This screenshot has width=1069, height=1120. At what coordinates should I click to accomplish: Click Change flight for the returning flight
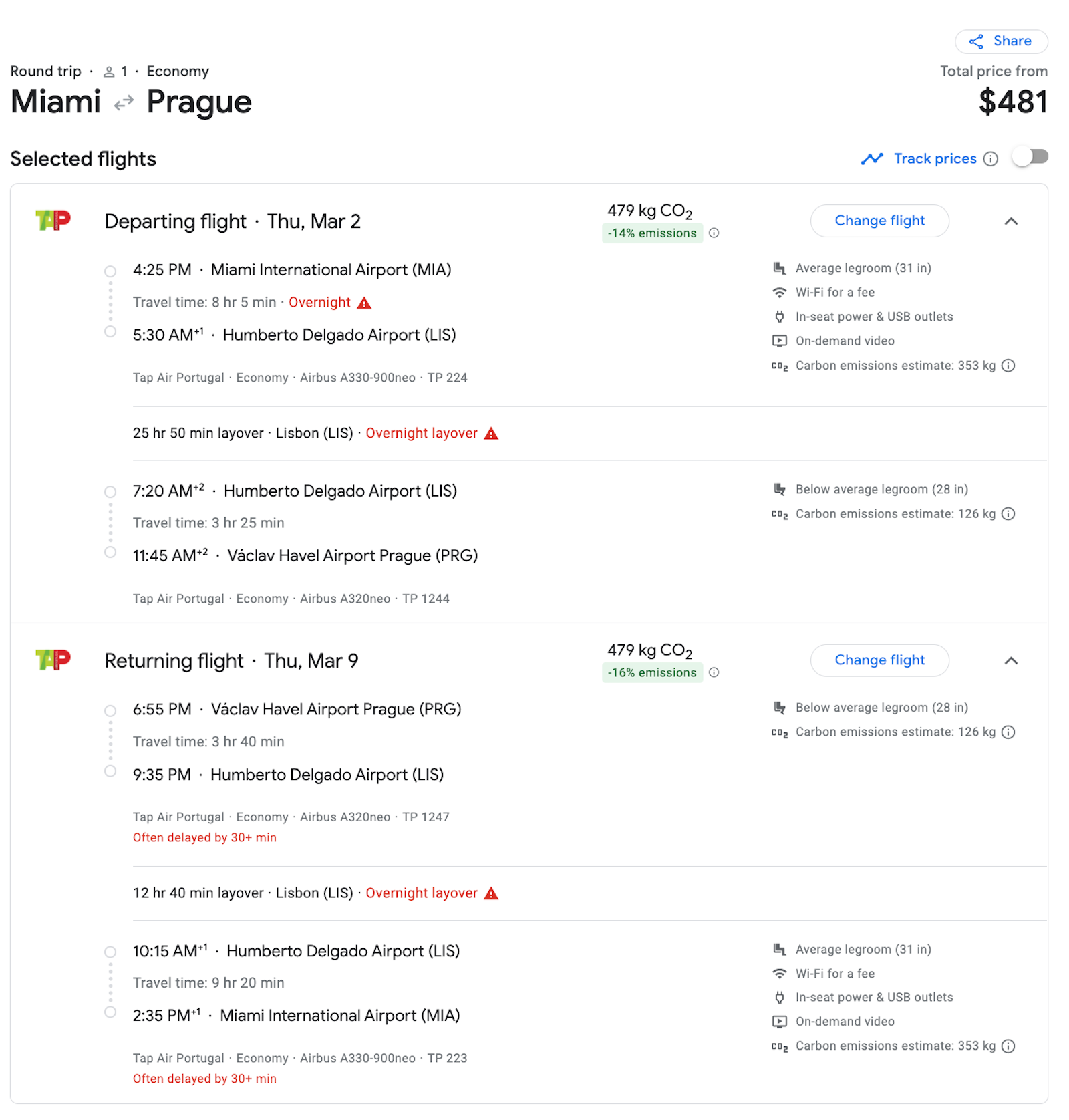[x=879, y=660]
